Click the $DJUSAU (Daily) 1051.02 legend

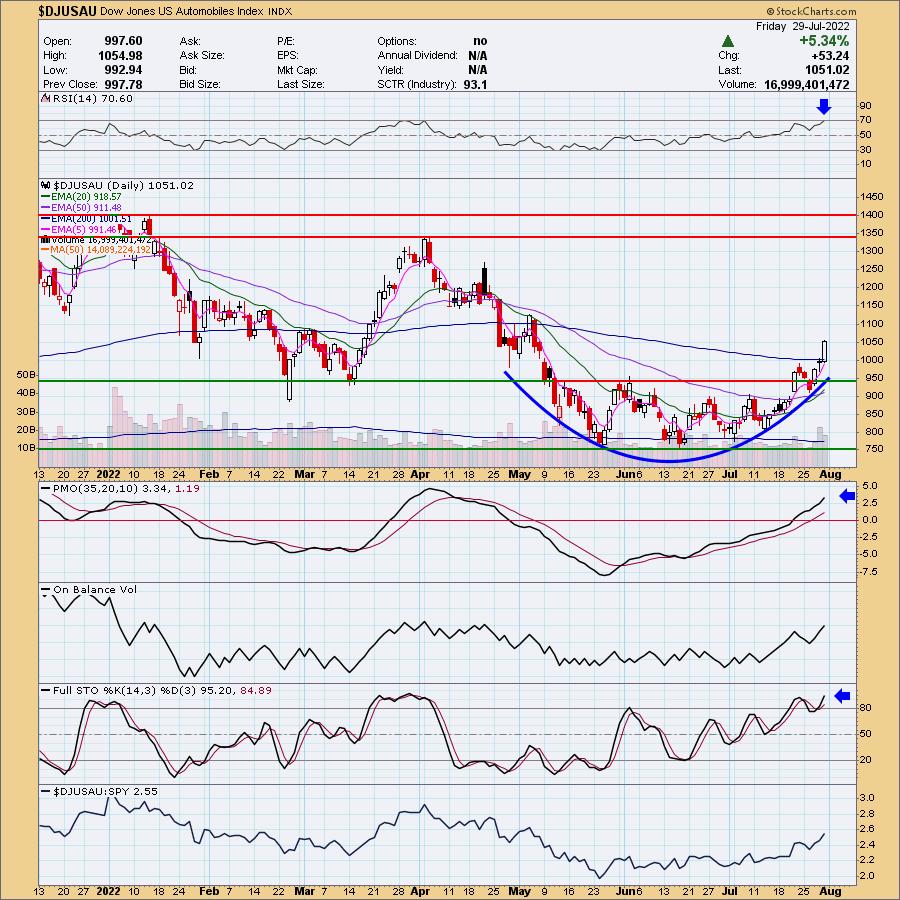click(x=123, y=185)
